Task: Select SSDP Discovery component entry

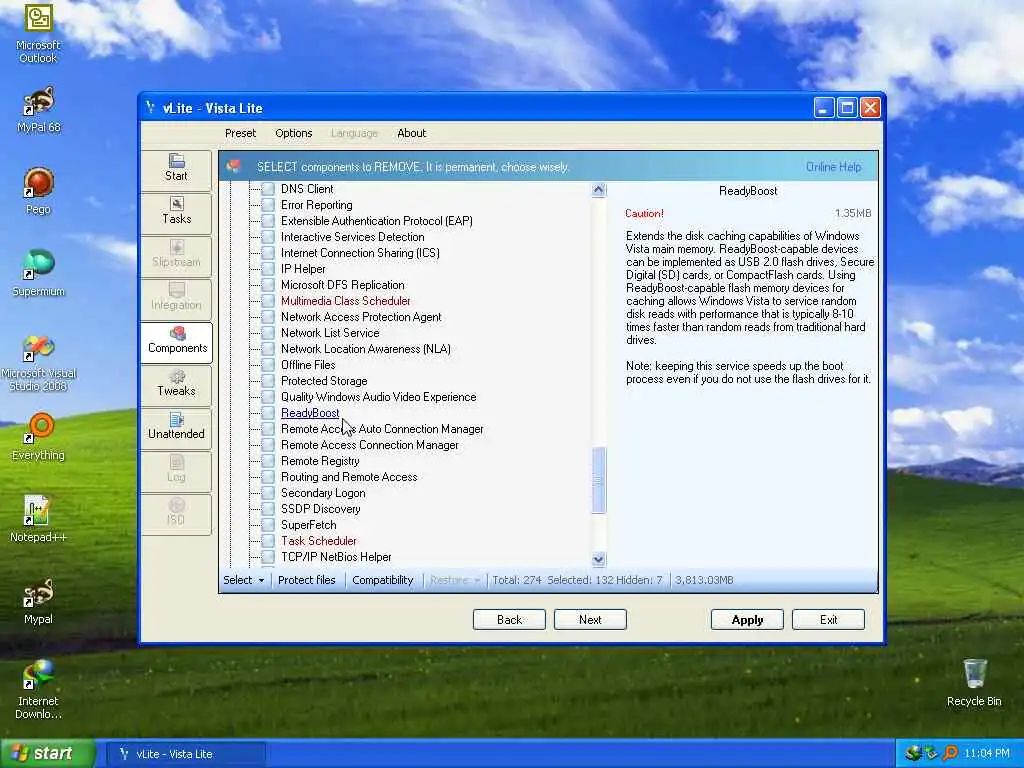Action: tap(321, 509)
